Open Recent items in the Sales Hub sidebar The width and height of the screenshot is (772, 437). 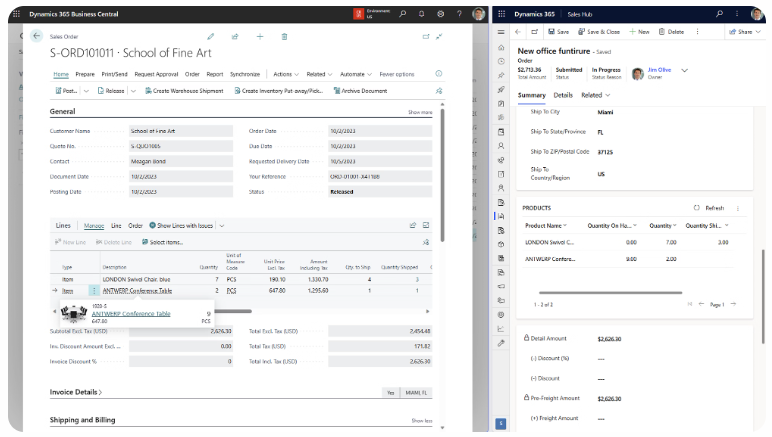click(x=501, y=62)
